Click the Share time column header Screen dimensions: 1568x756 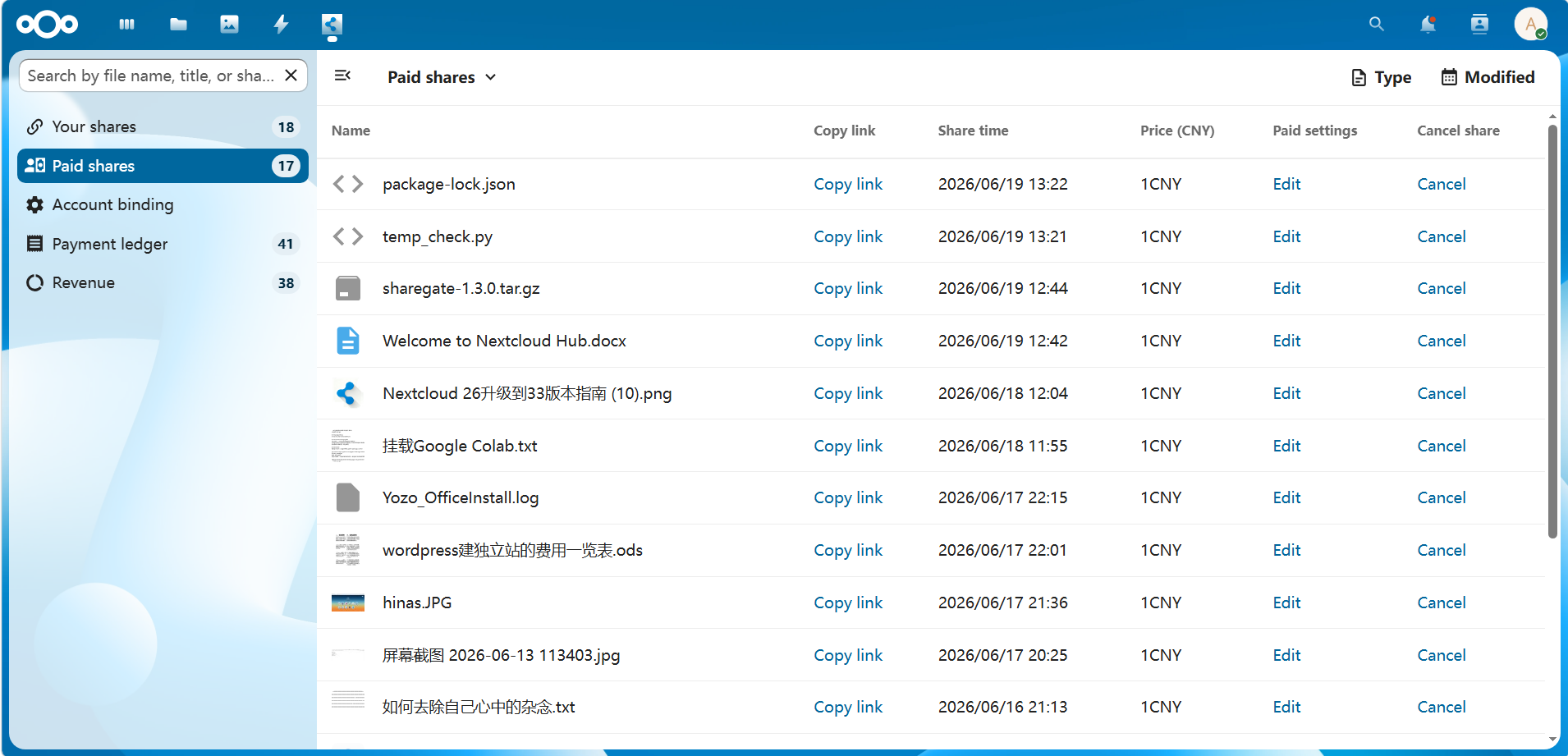(973, 131)
